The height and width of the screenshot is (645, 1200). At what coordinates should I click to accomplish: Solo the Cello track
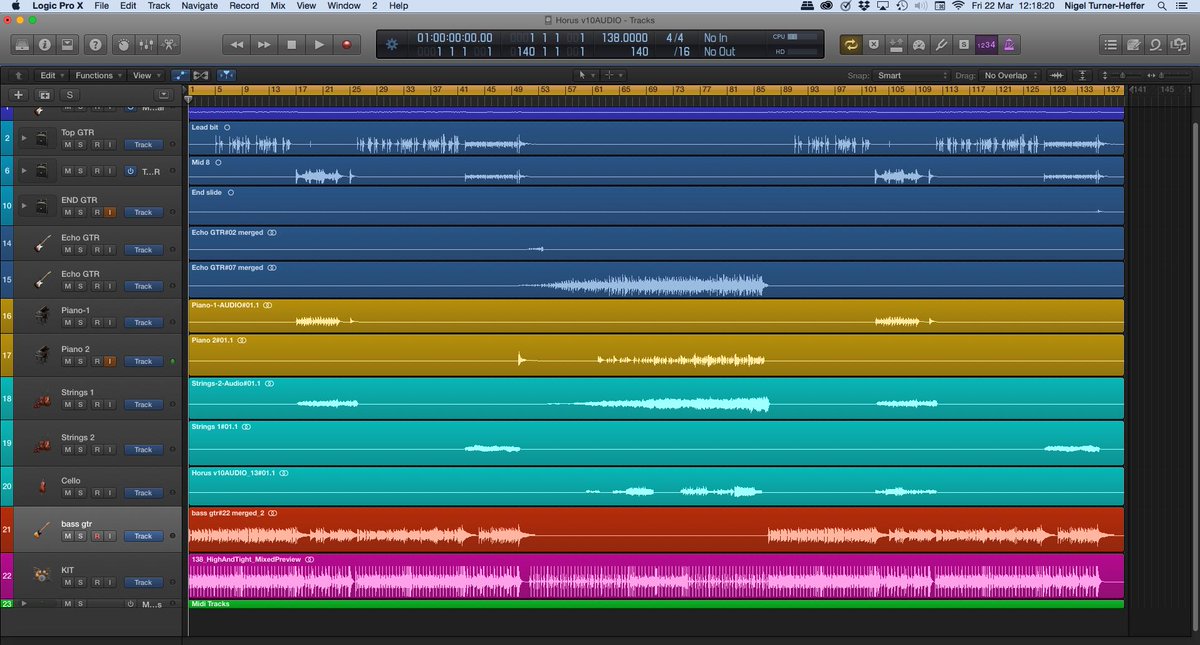point(82,493)
